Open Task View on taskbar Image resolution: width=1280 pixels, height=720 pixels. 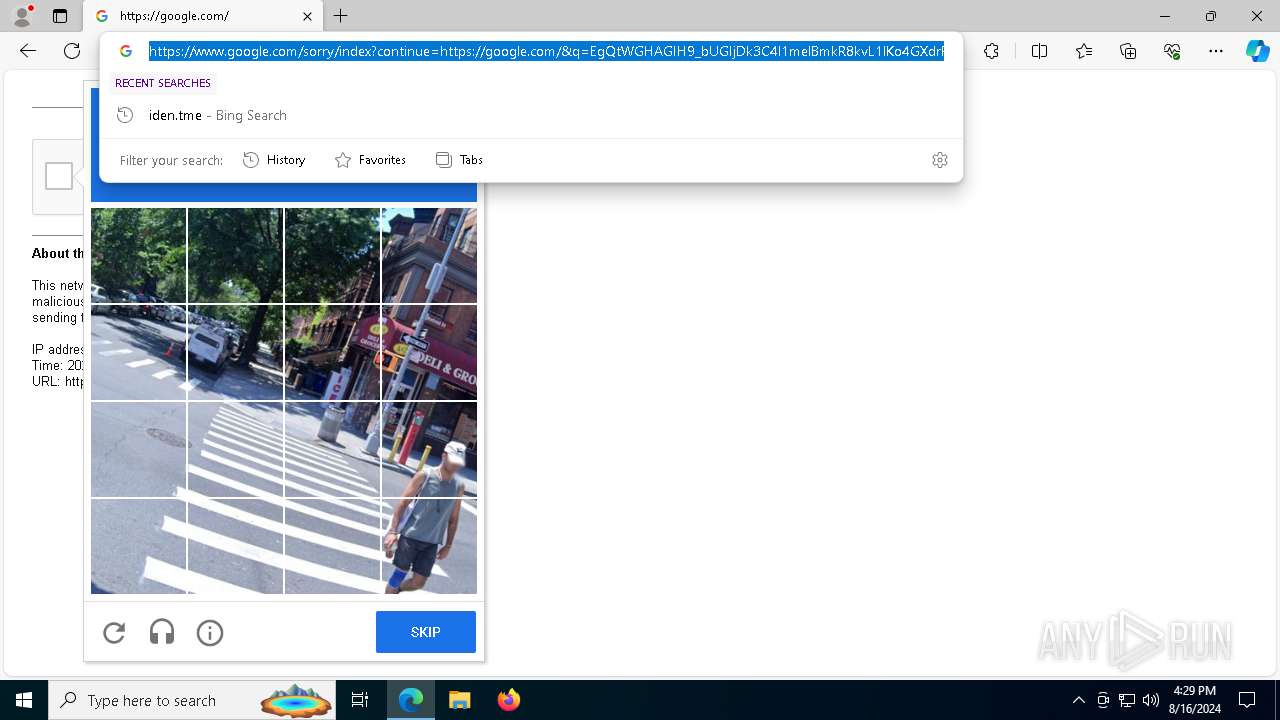[360, 700]
